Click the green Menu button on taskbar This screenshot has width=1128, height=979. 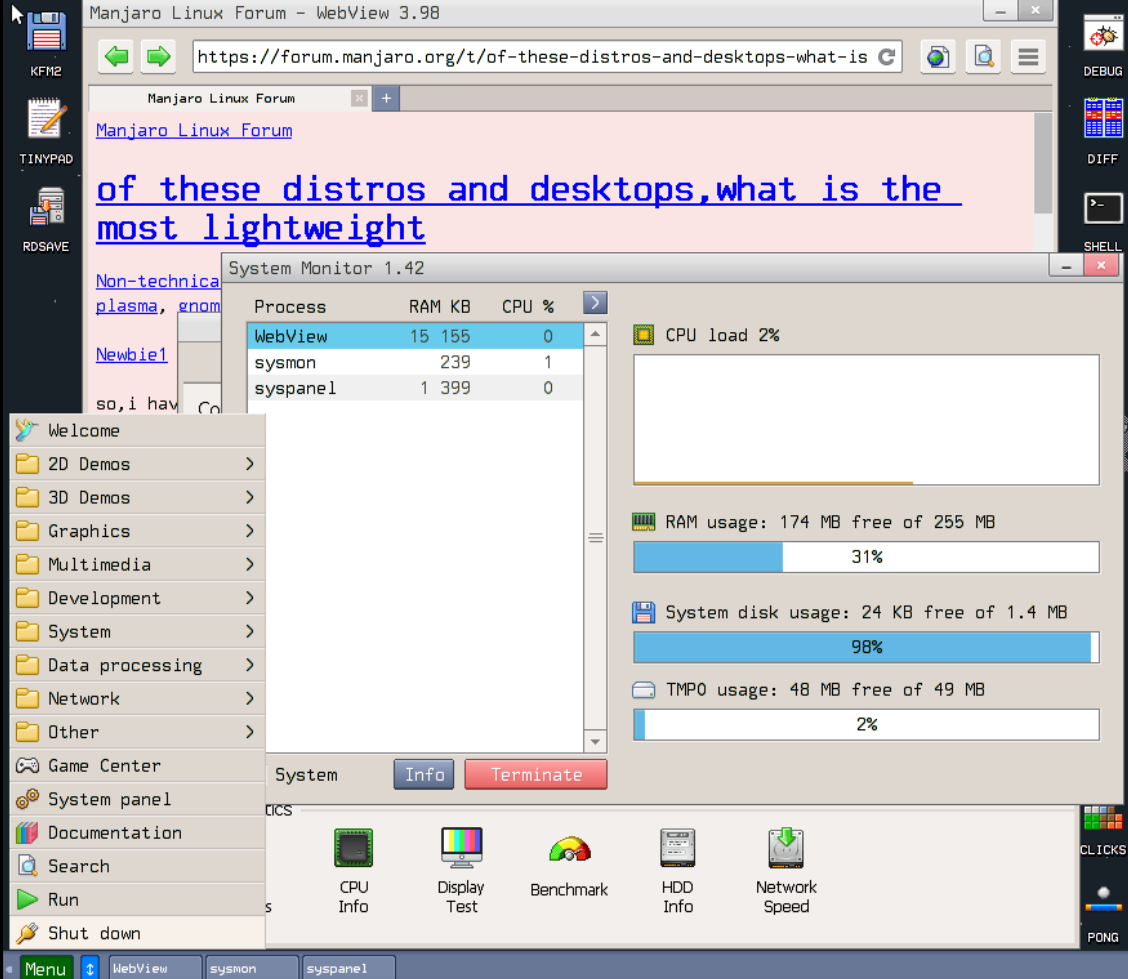pos(46,968)
